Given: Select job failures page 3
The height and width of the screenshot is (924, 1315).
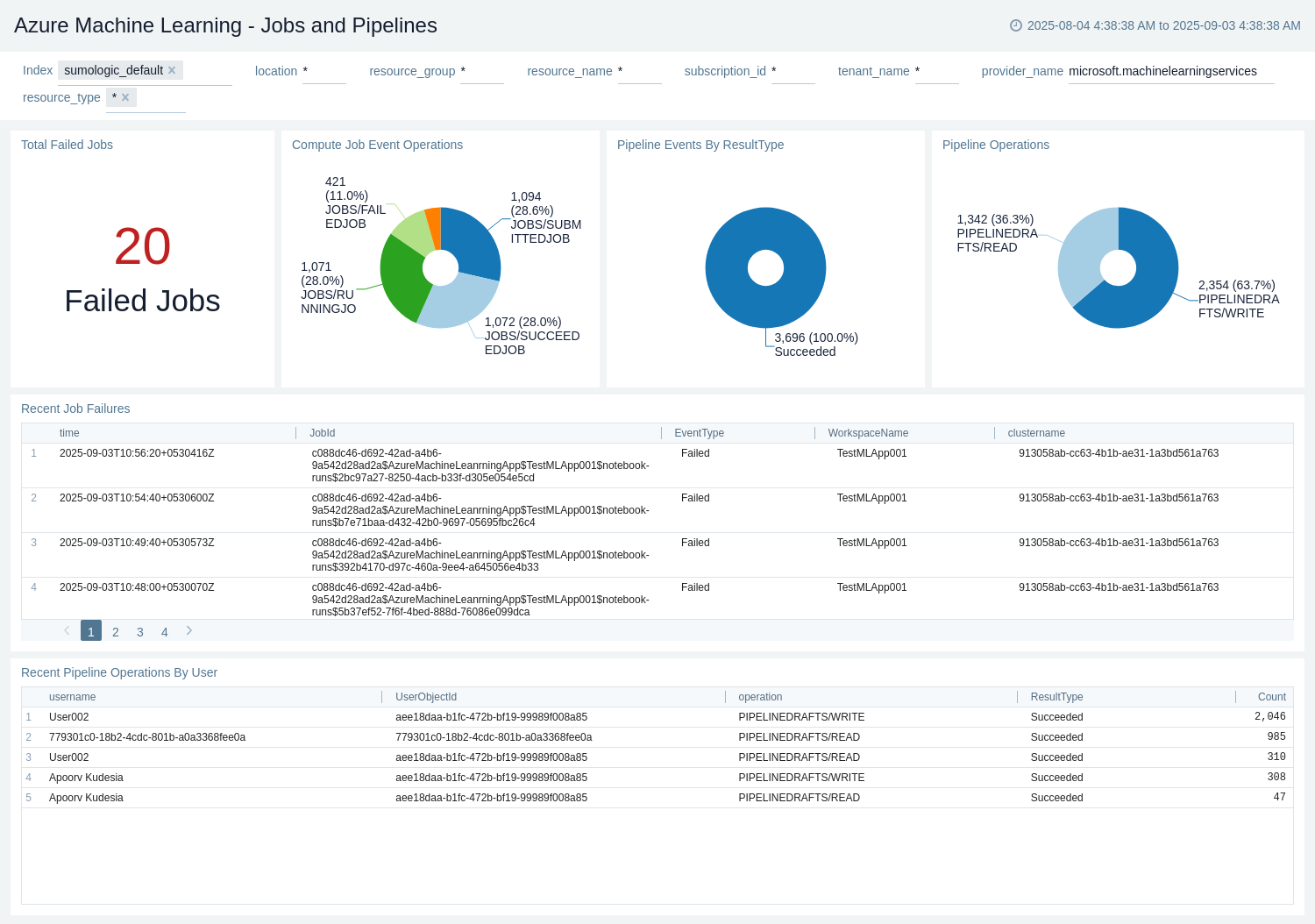Looking at the screenshot, I should (x=140, y=631).
